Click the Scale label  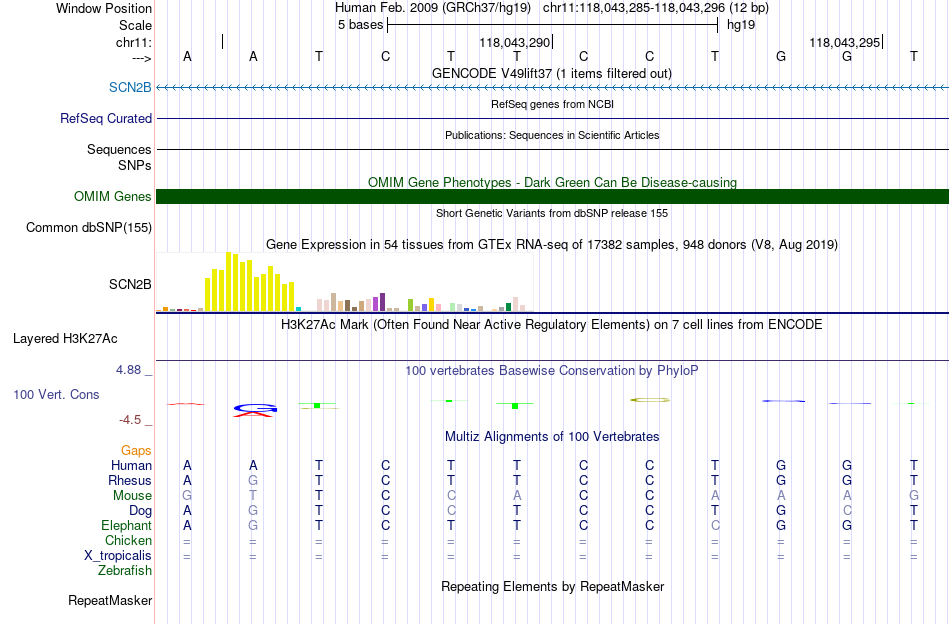click(x=136, y=25)
